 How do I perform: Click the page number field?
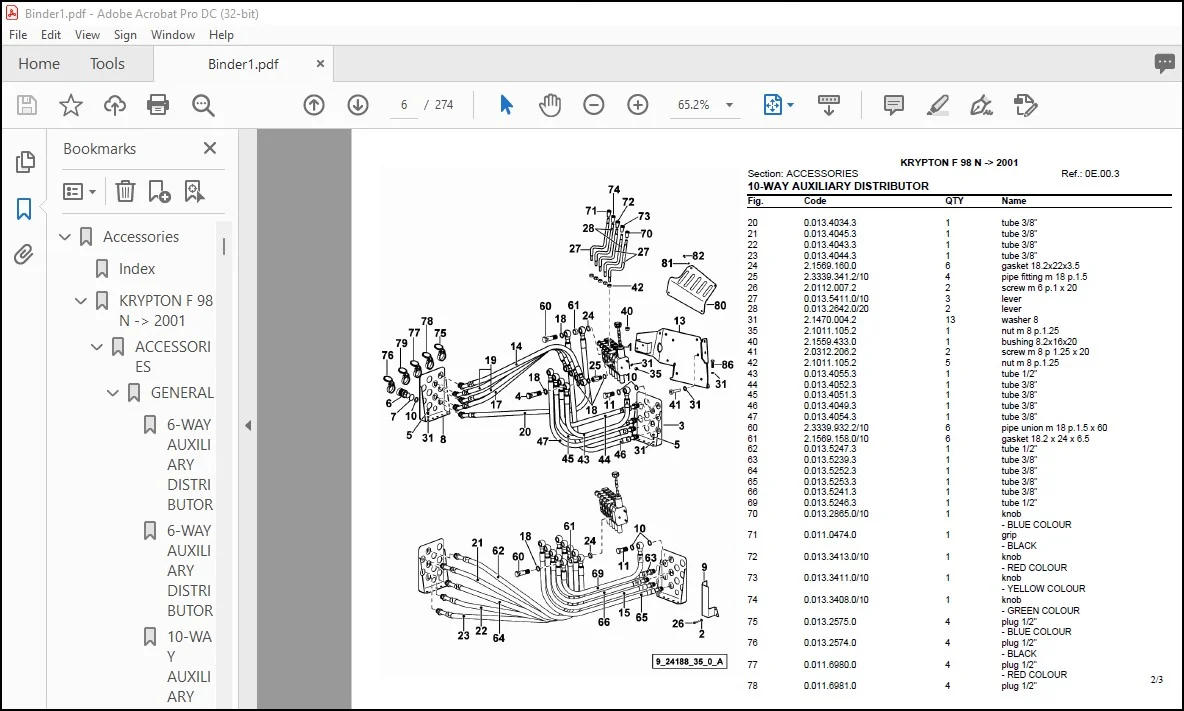404,105
